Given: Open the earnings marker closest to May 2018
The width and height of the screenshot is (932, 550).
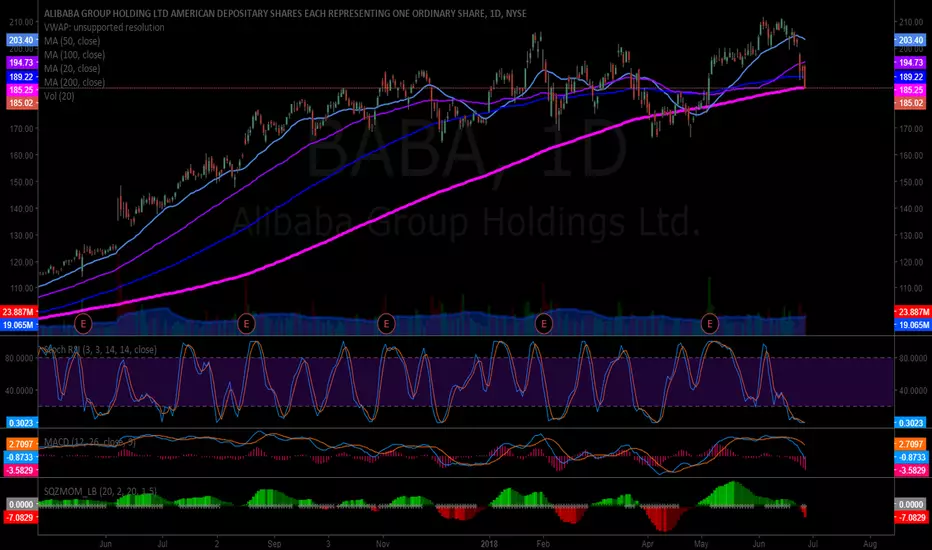Looking at the screenshot, I should click(x=710, y=324).
